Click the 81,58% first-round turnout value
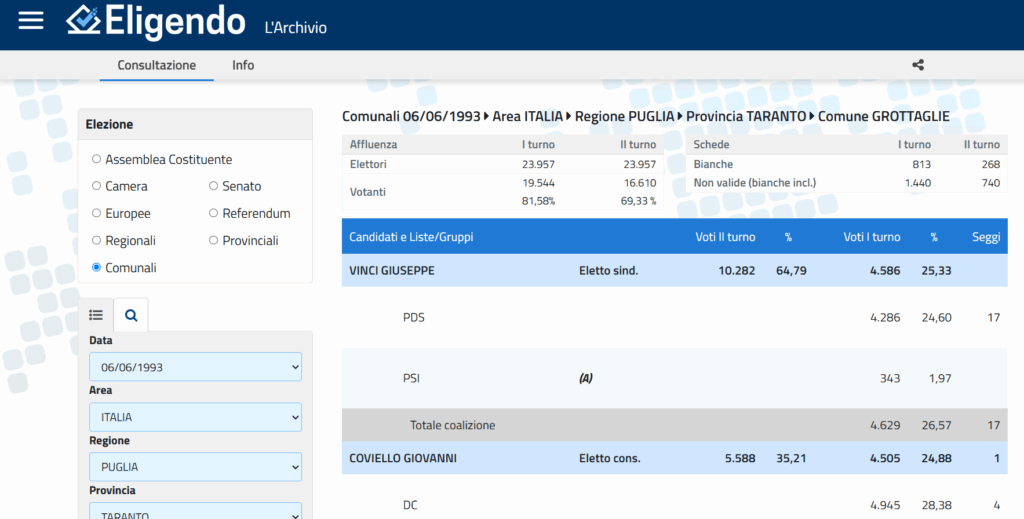 (x=538, y=201)
